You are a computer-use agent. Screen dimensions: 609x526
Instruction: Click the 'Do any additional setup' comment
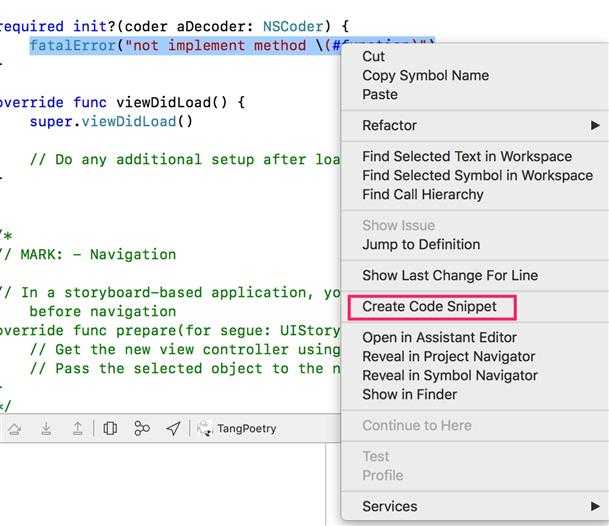pyautogui.click(x=185, y=160)
